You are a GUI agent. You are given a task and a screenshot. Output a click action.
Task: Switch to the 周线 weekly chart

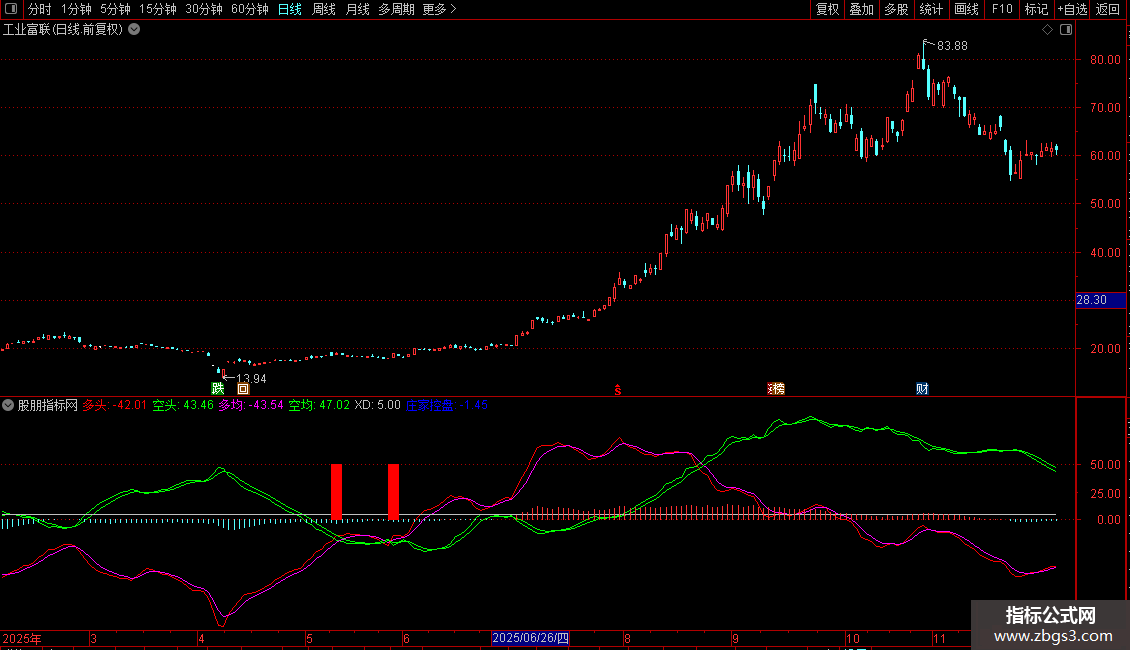(x=324, y=9)
